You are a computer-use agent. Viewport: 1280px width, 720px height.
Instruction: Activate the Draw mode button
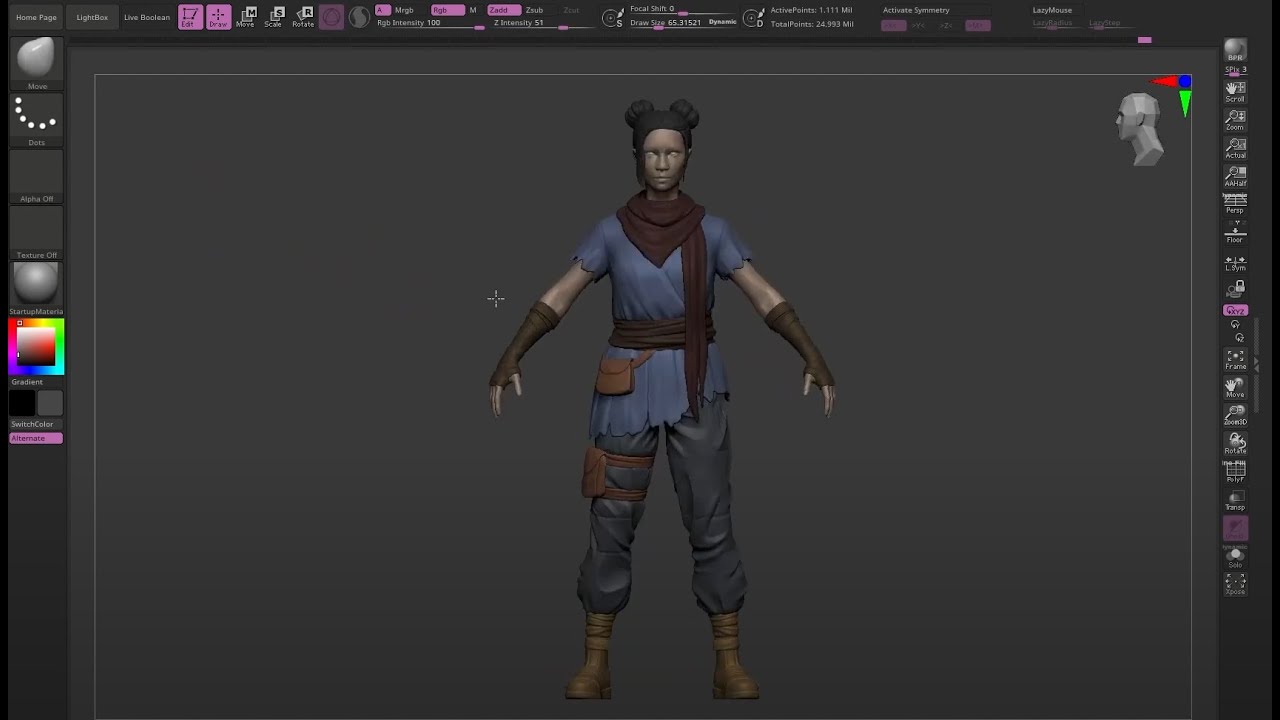click(x=218, y=16)
